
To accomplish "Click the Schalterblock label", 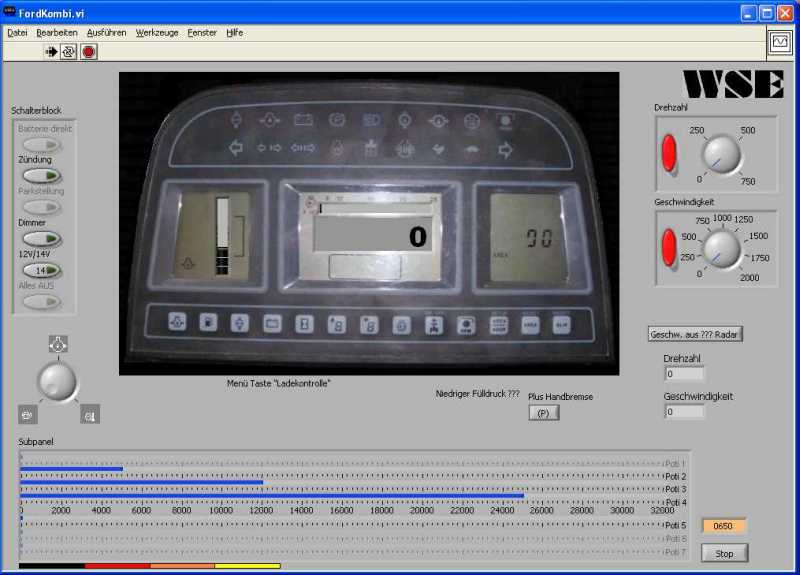I will [36, 110].
